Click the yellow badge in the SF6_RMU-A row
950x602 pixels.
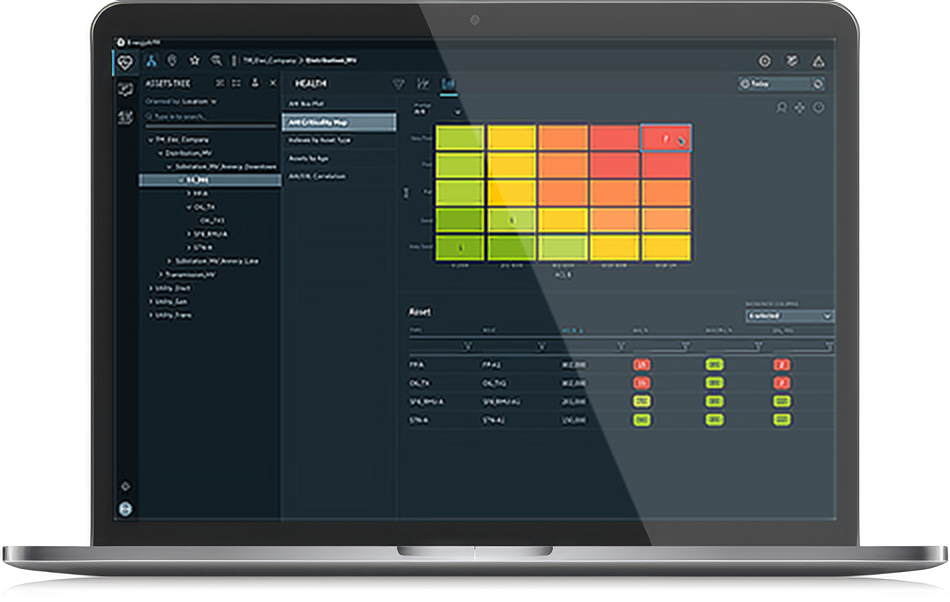pos(642,401)
